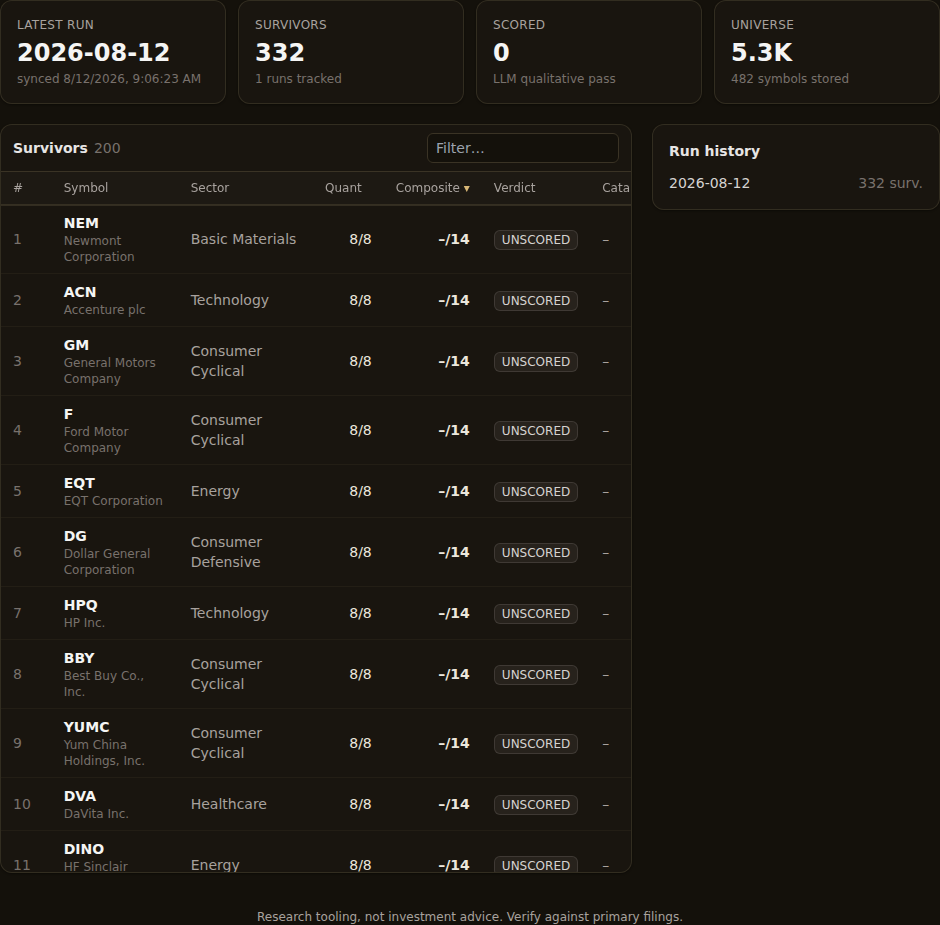Click Healthcare sector cell

[x=228, y=804]
